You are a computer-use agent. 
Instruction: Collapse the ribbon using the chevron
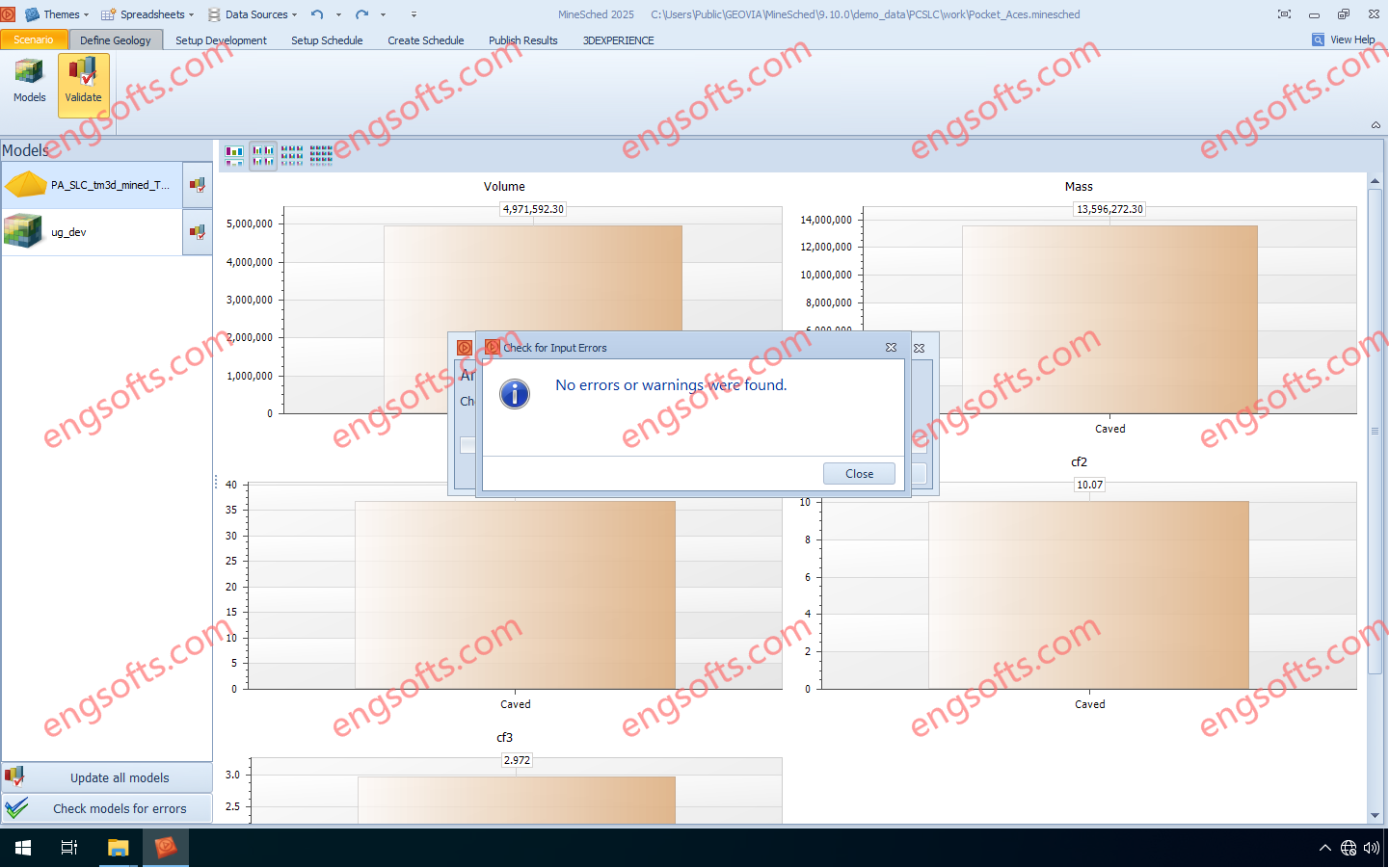tap(1376, 125)
